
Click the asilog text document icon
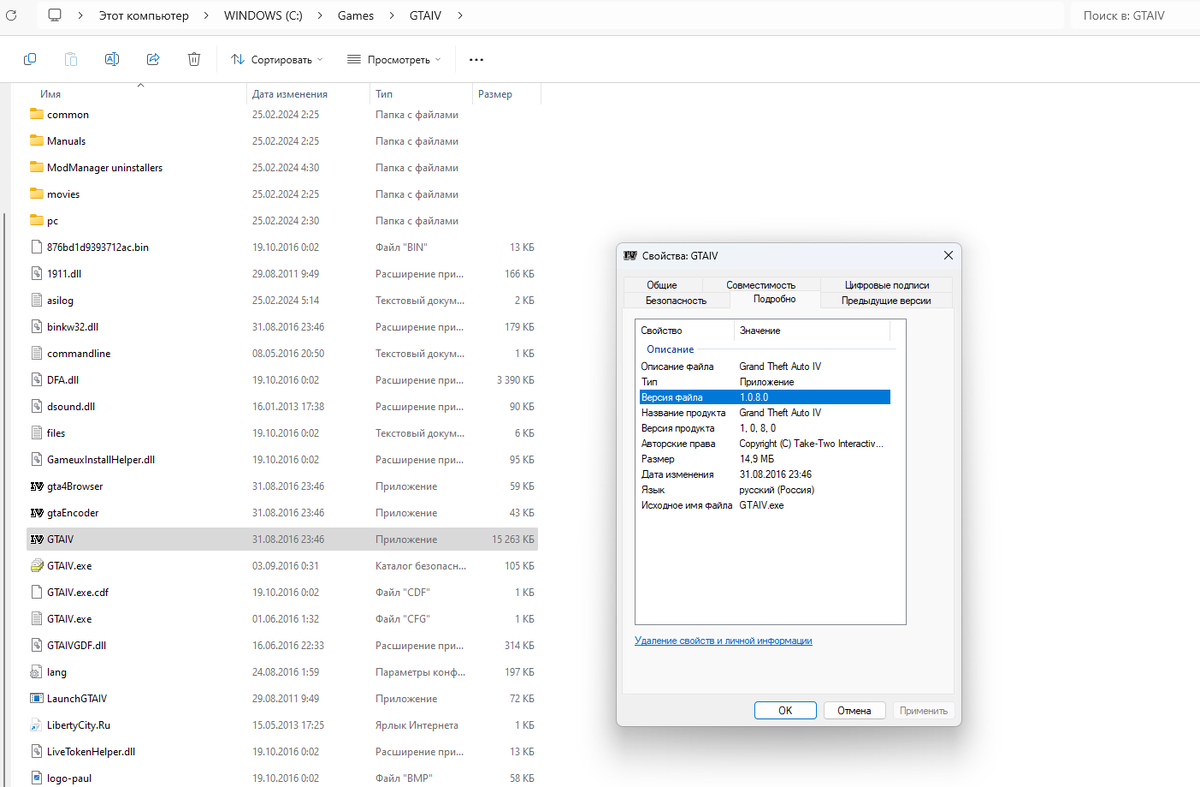37,300
